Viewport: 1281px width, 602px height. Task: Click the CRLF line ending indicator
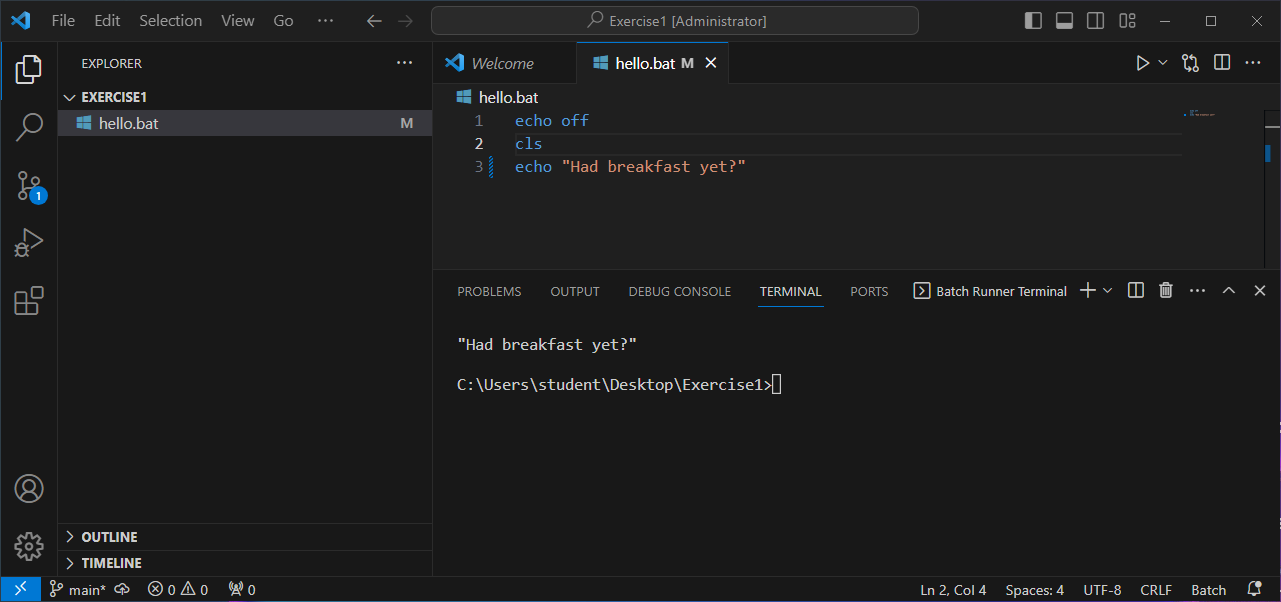point(1156,590)
